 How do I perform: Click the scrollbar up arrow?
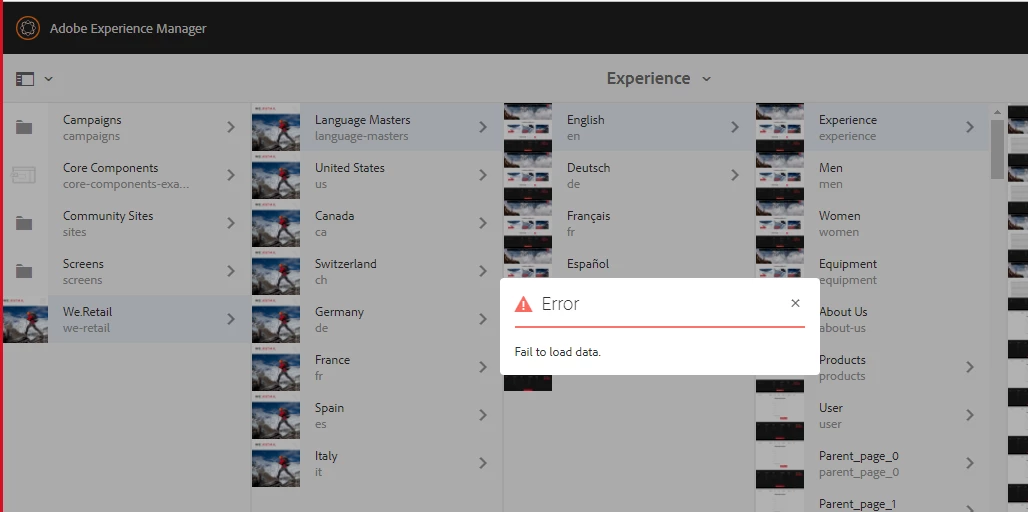(x=997, y=112)
